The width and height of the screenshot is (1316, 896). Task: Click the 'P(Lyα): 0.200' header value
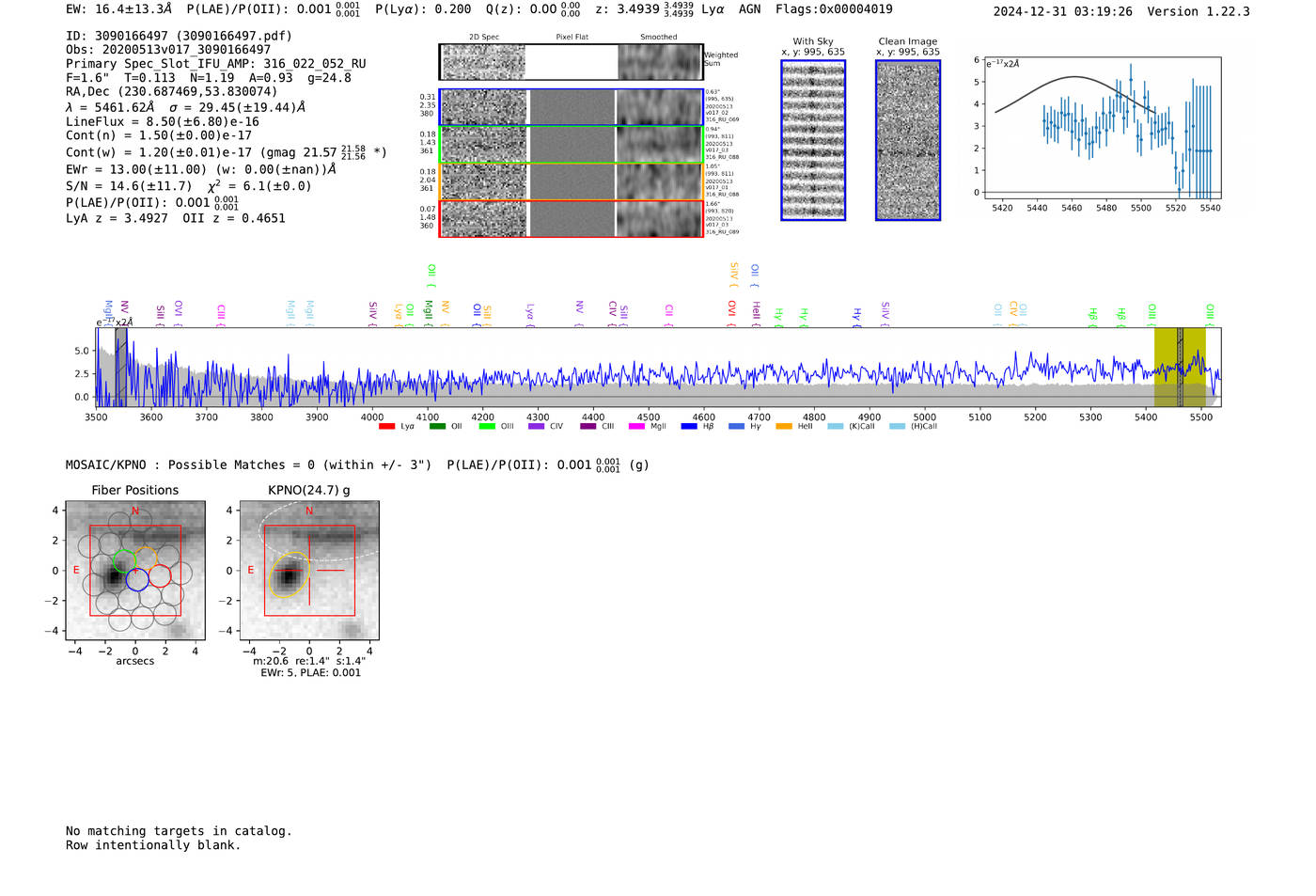tap(423, 9)
